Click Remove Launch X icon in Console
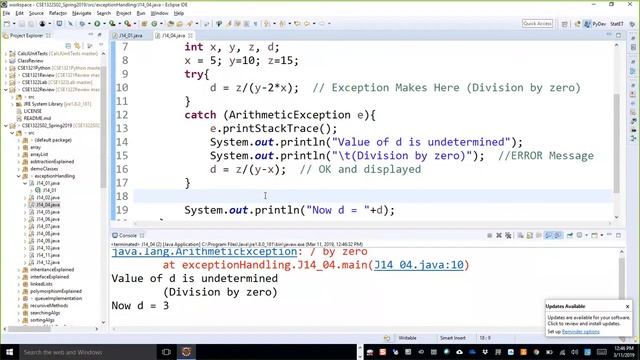Viewport: 640px width, 360px height. pos(499,236)
